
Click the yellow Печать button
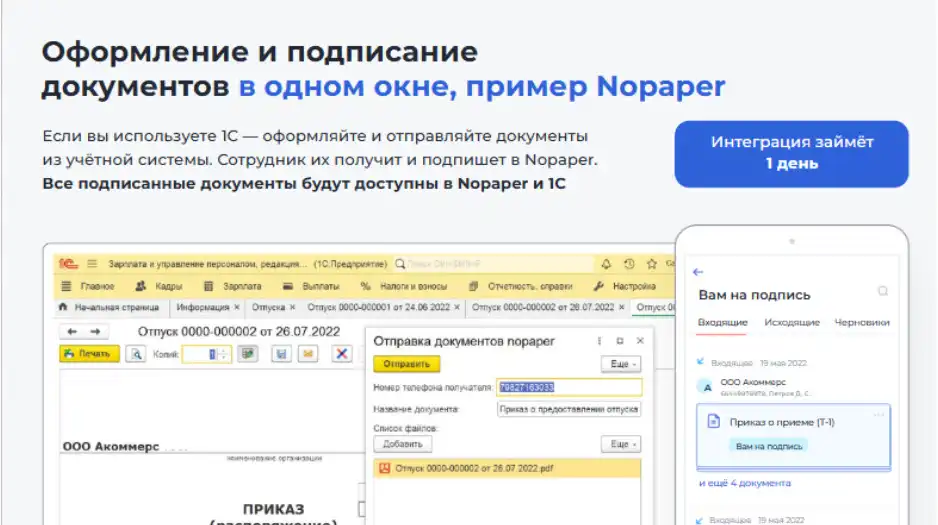89,354
